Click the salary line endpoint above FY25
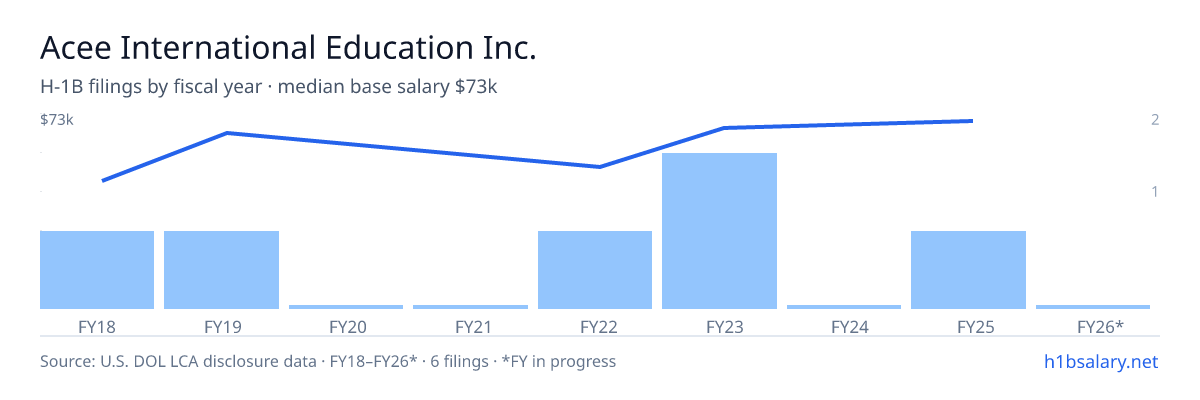The image size is (1200, 400). click(x=971, y=121)
